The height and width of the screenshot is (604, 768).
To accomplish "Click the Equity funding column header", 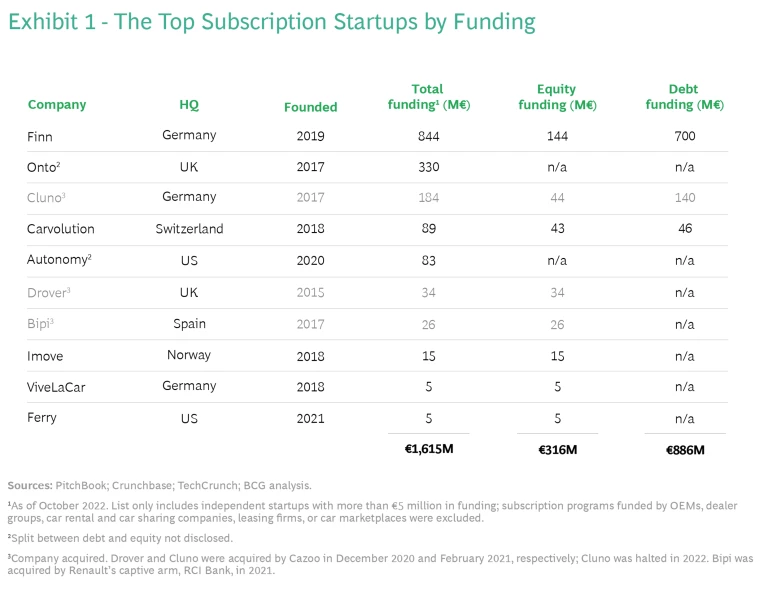I will click(x=557, y=97).
